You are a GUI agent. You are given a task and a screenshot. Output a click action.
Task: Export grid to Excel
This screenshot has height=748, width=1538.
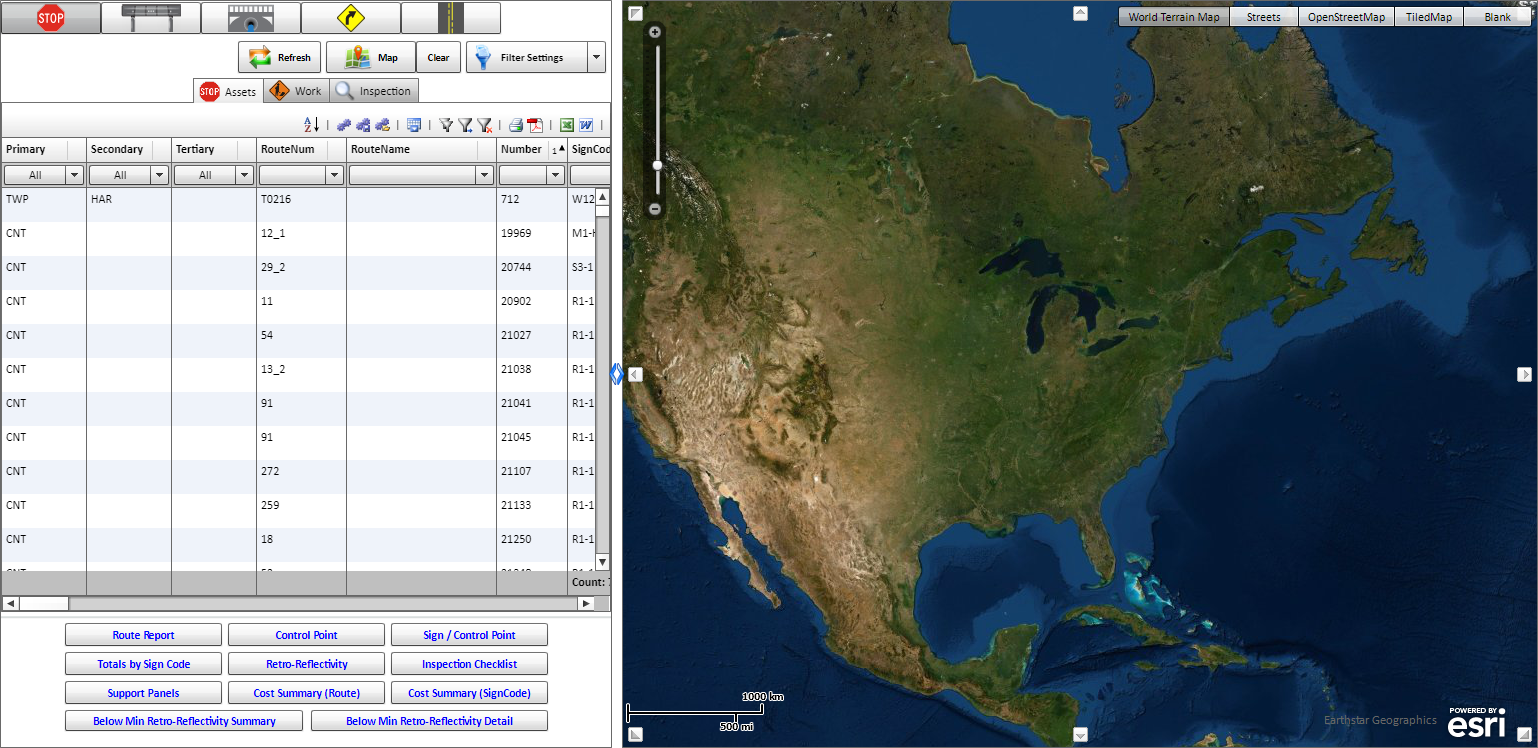coord(566,125)
